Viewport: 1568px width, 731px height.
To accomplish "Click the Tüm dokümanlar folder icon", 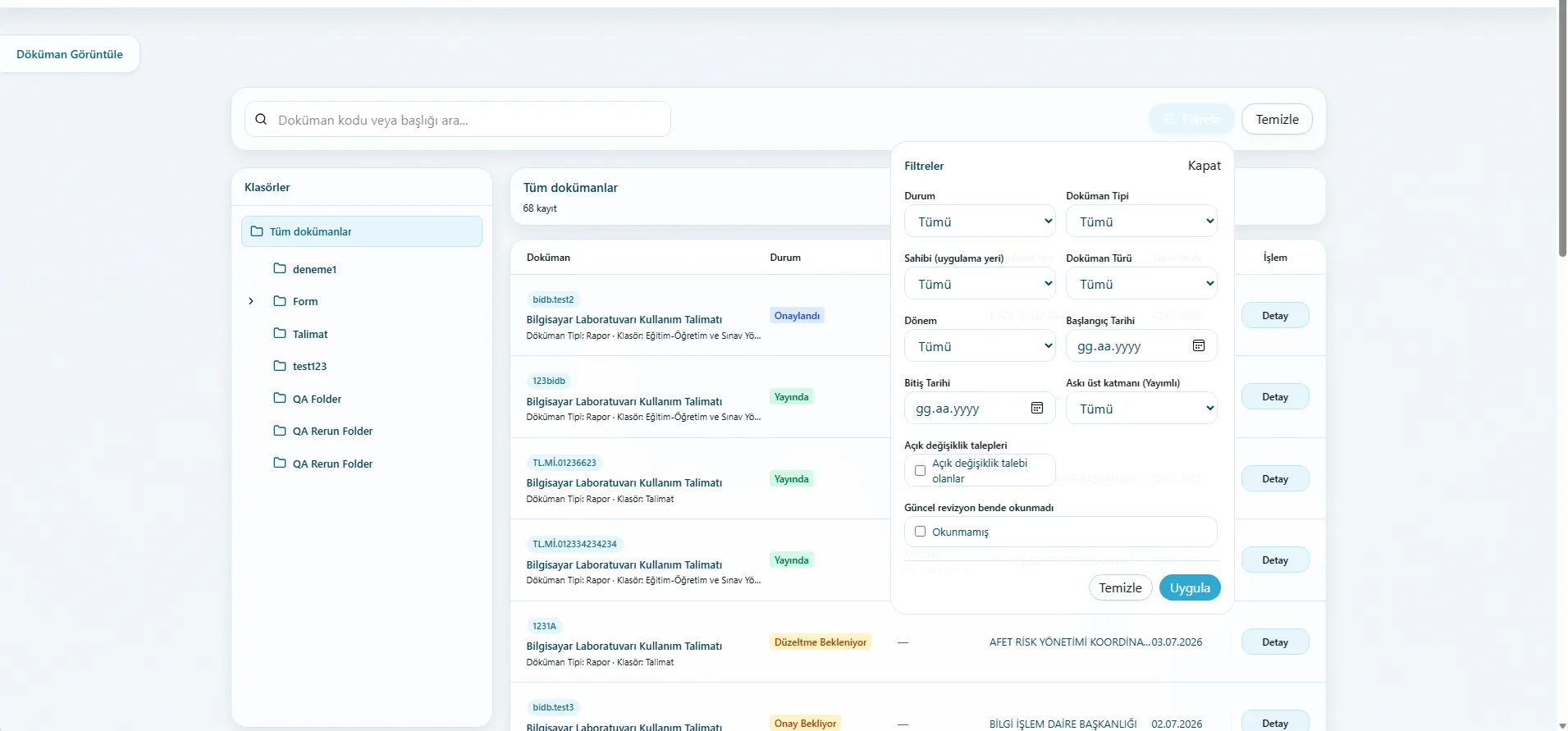I will pos(257,231).
